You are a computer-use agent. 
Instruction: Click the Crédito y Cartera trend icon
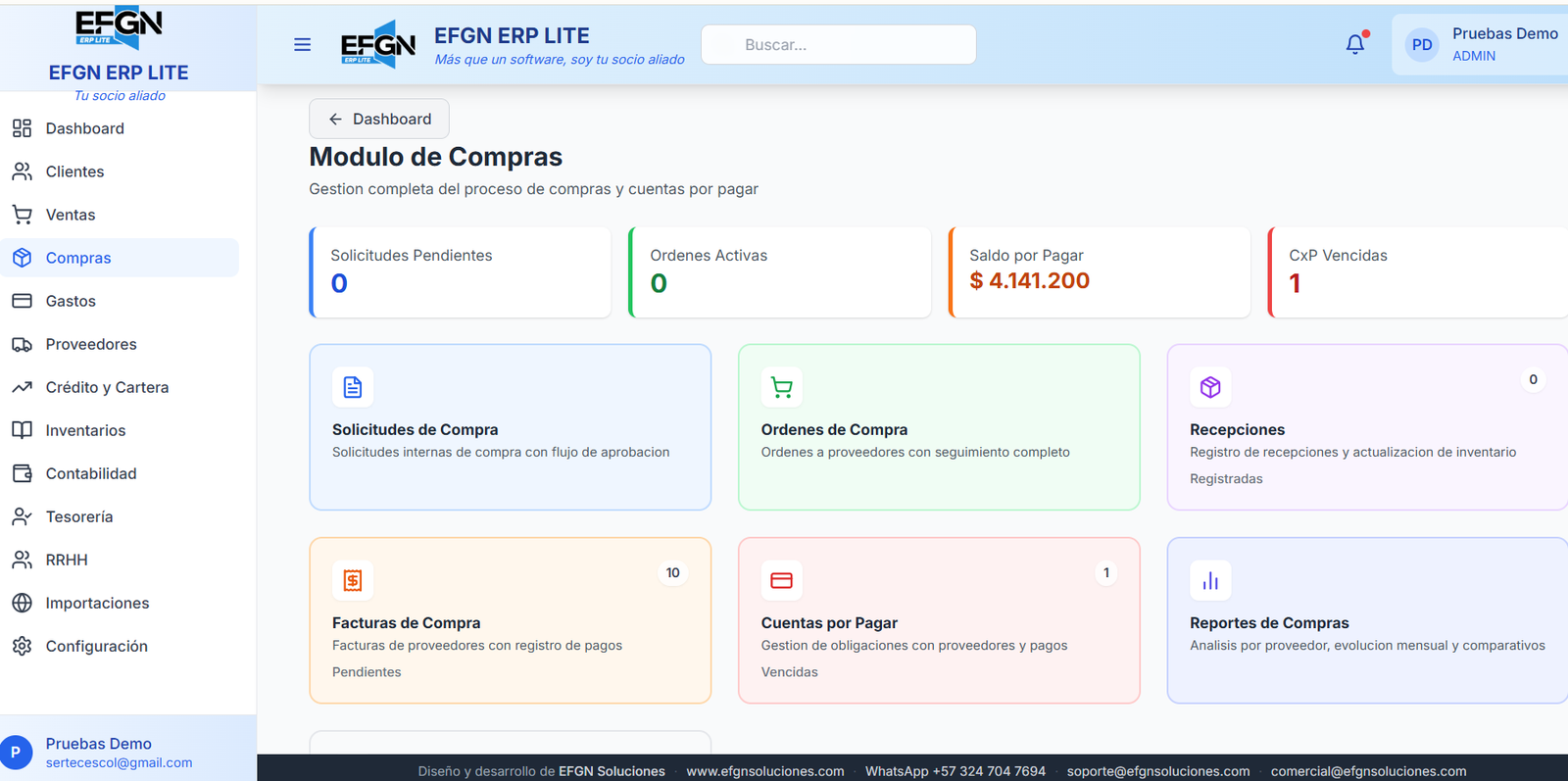click(x=22, y=387)
